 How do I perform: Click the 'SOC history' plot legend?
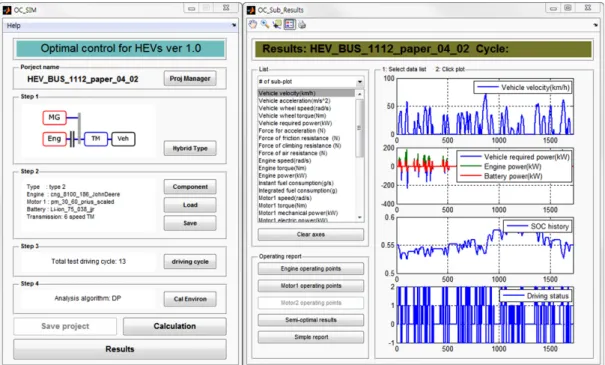coord(537,226)
